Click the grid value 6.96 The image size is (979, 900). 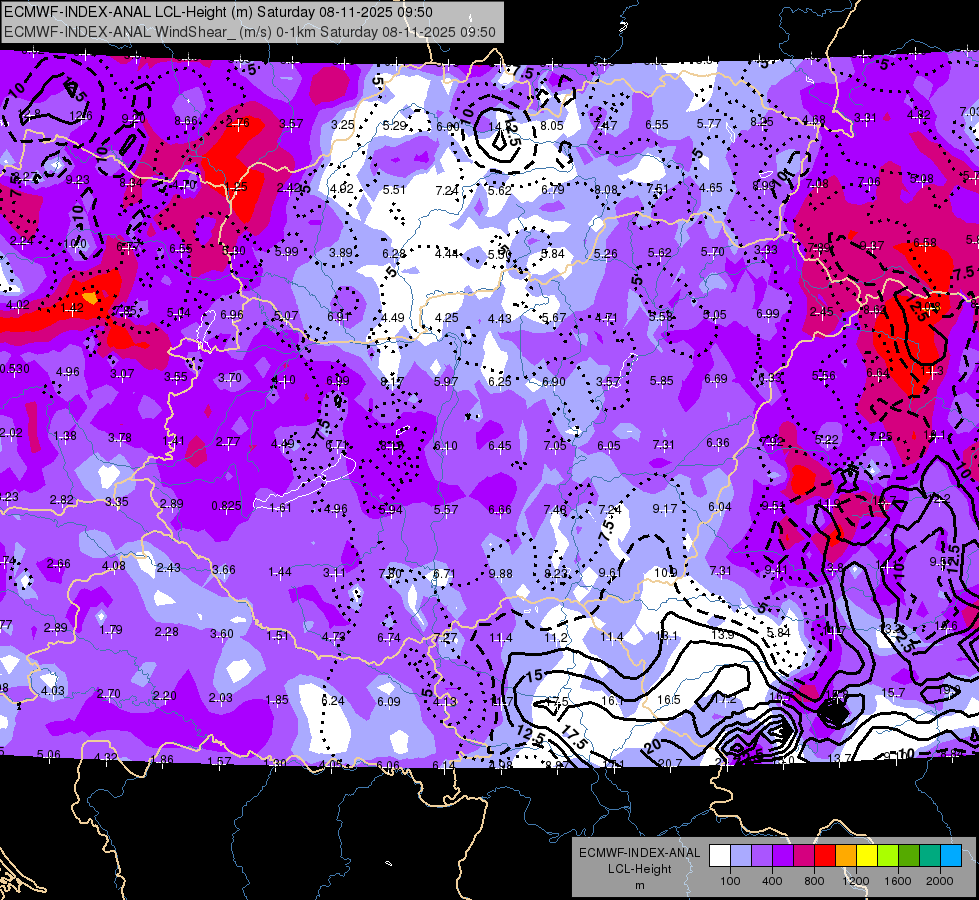(x=232, y=314)
